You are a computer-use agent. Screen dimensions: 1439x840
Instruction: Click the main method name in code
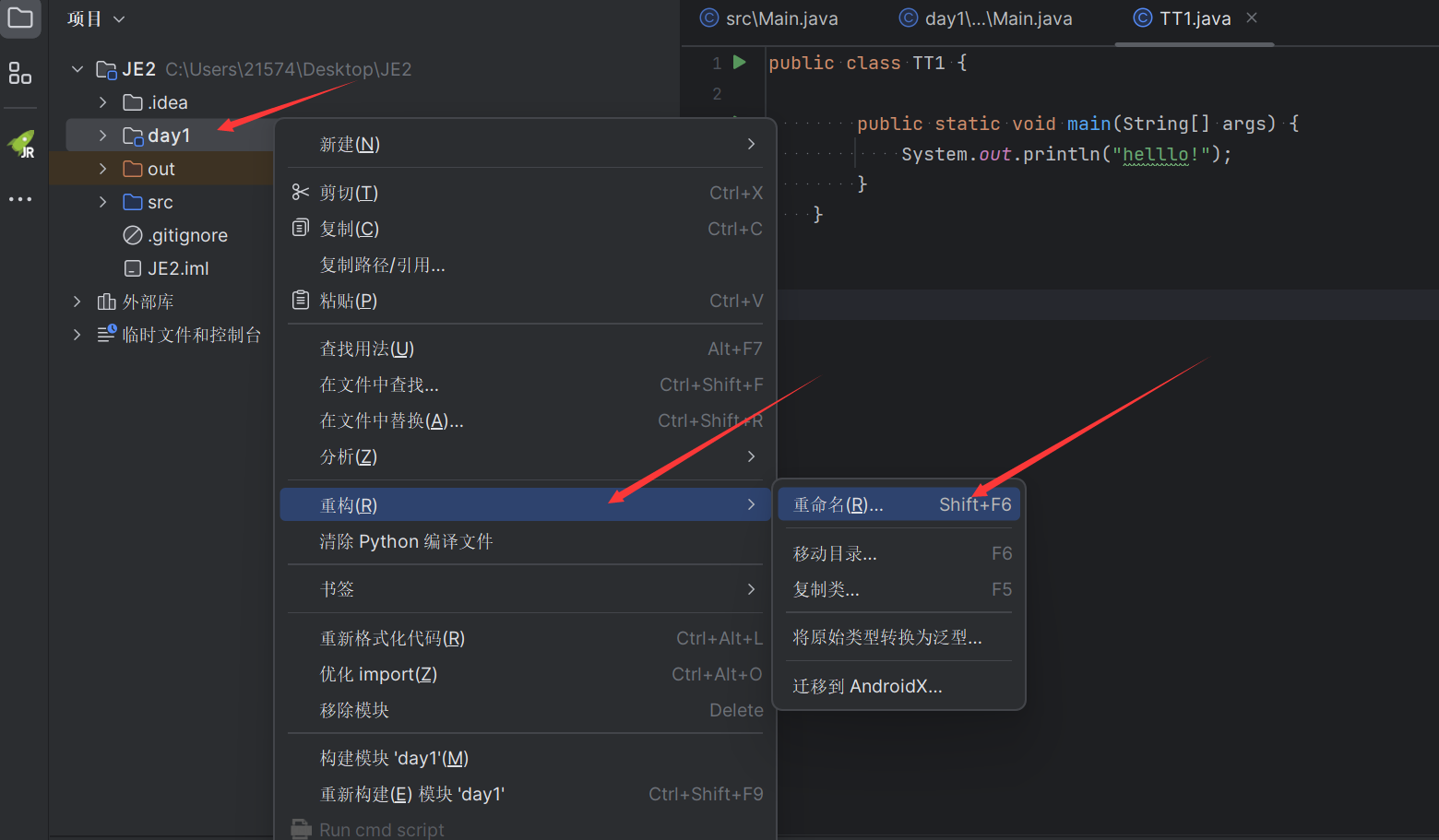[x=1088, y=124]
